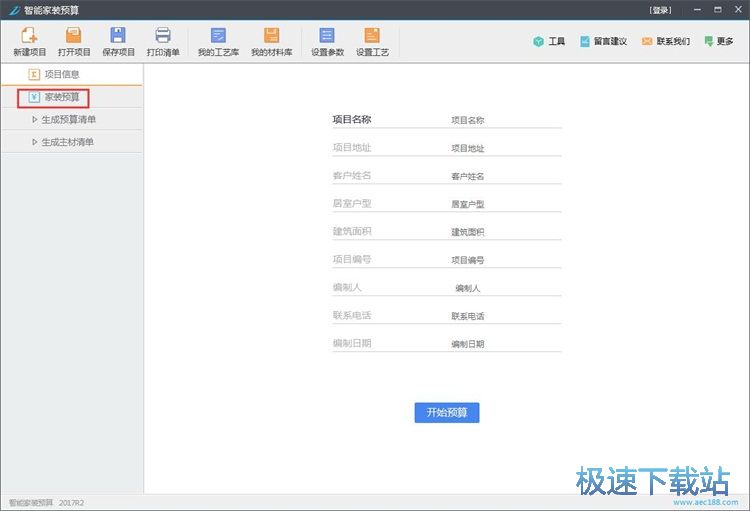This screenshot has height=511, width=750.
Task: Select the 家装预算 sidebar tab
Action: point(61,97)
